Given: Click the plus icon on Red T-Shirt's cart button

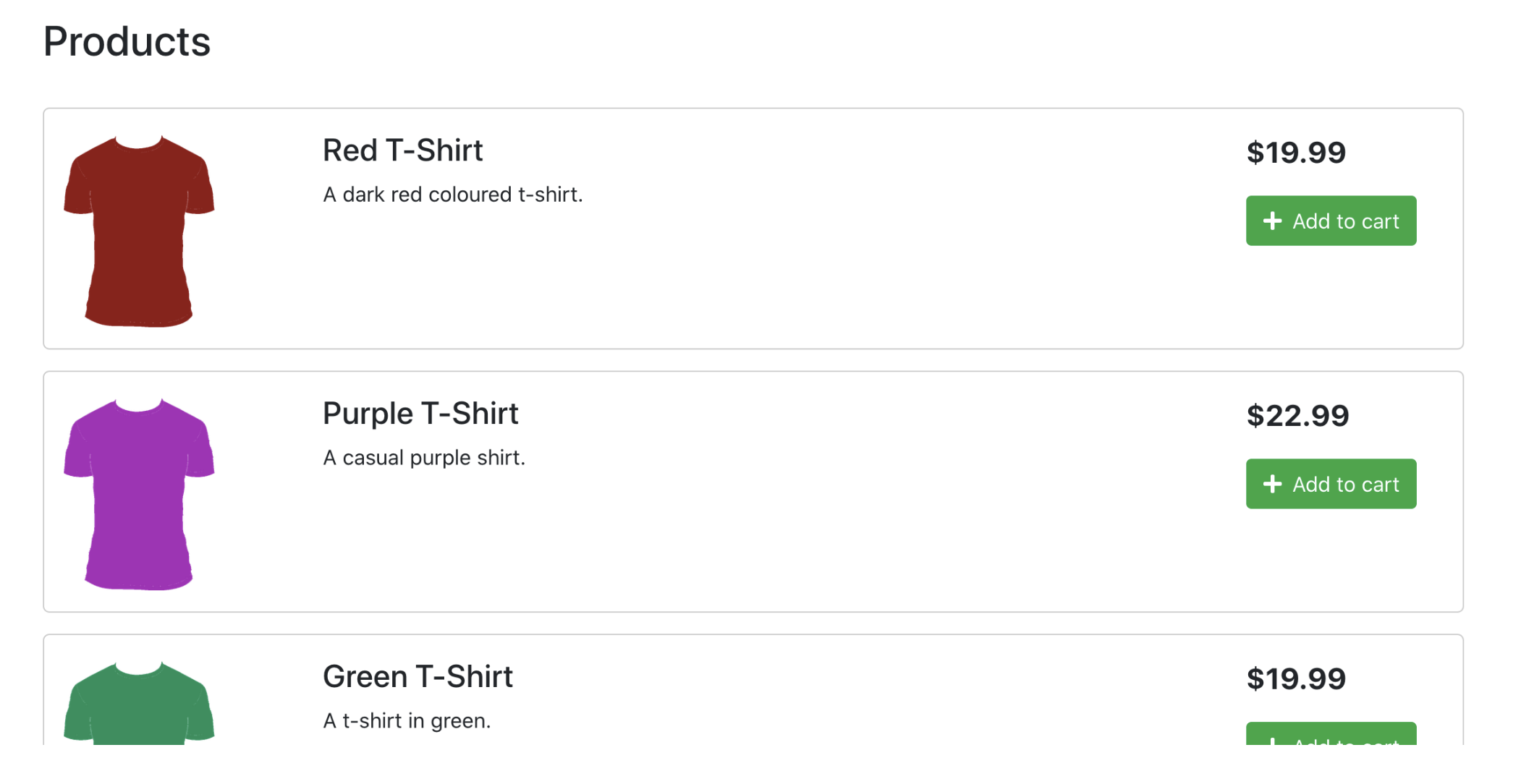Looking at the screenshot, I should pyautogui.click(x=1272, y=221).
